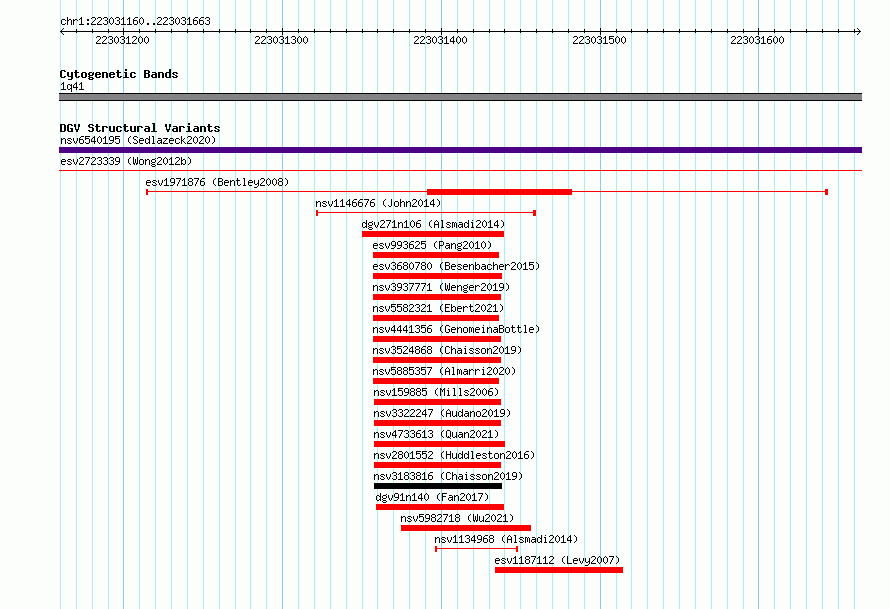
Task: Click the DGV Structural Variants track title
Action: click(140, 128)
